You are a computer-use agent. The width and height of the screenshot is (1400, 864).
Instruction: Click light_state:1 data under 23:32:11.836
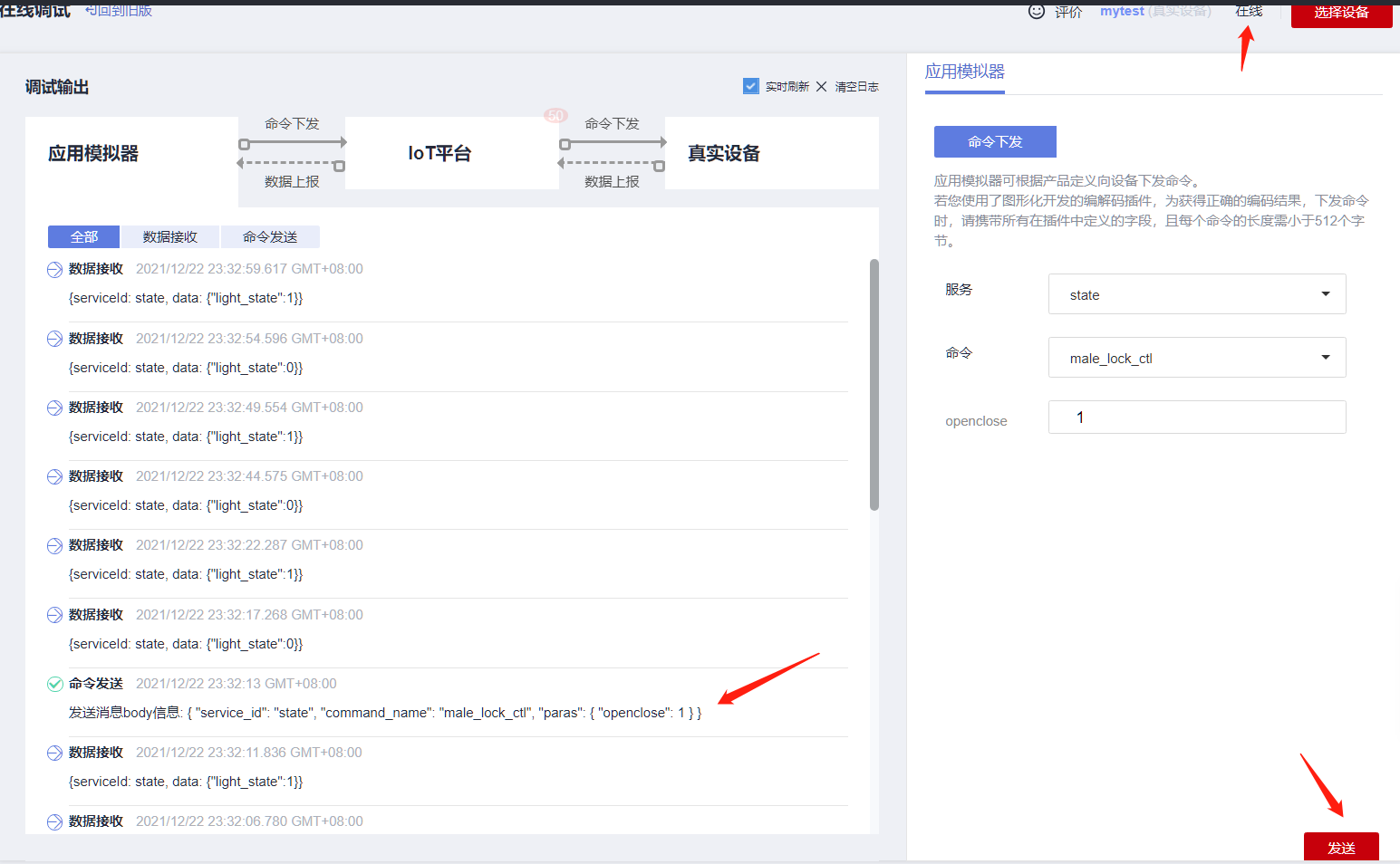186,782
